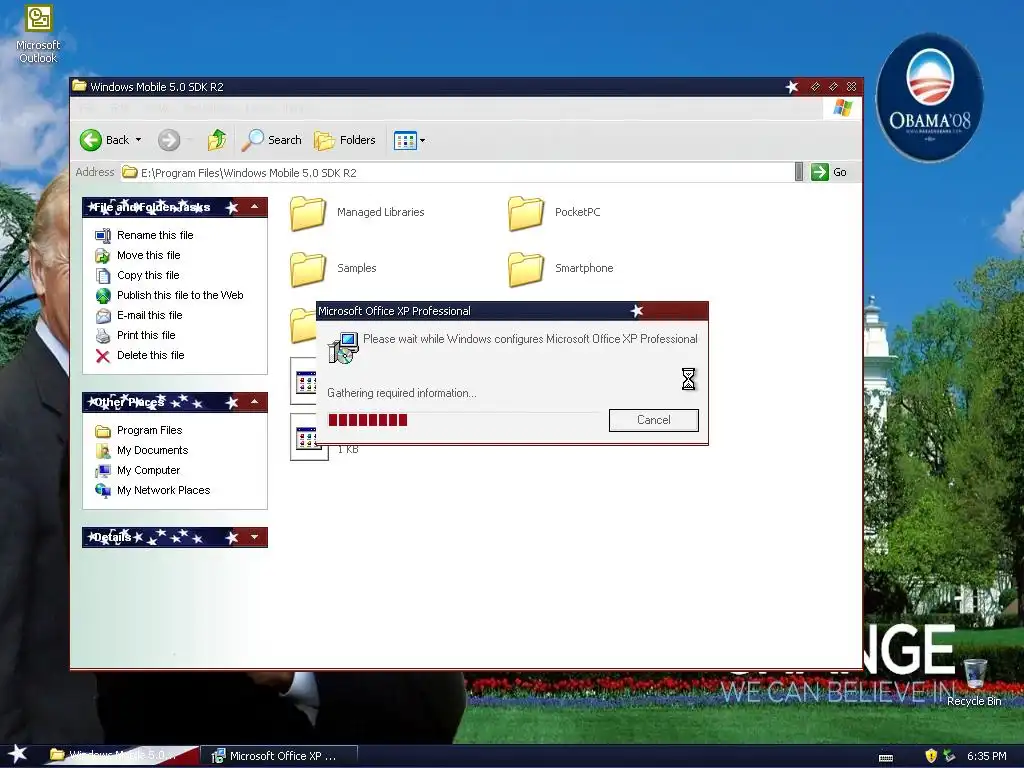Click the security shield tray icon
Viewport: 1024px width, 768px height.
click(x=931, y=756)
